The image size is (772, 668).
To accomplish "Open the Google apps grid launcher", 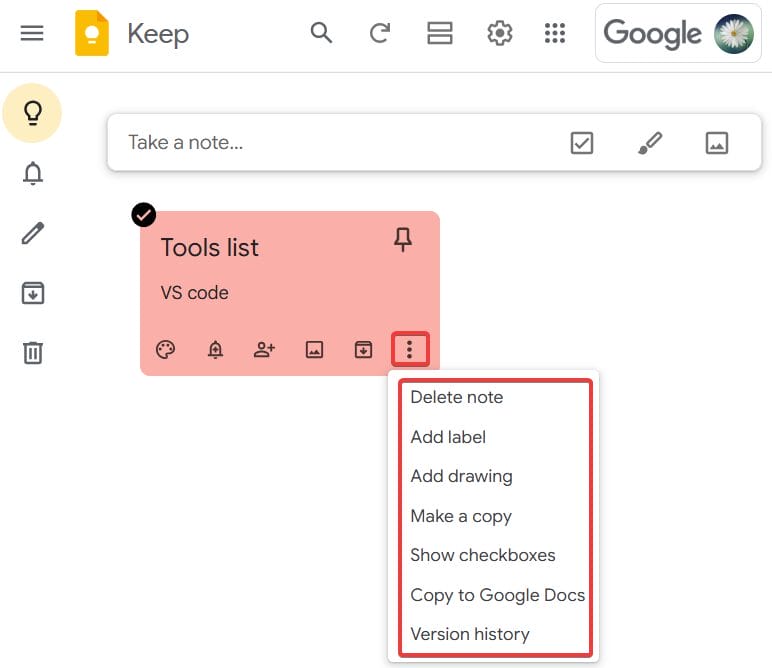I will tap(555, 33).
